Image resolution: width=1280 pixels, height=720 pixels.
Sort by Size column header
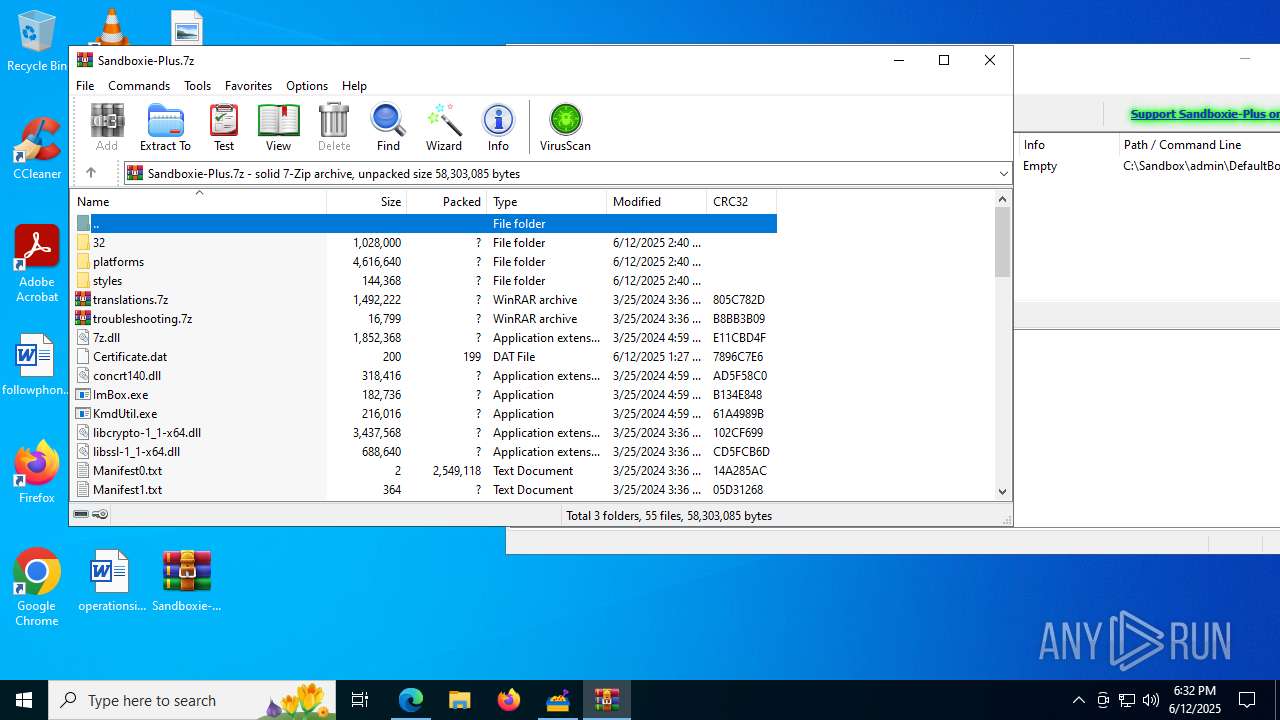[x=367, y=201]
